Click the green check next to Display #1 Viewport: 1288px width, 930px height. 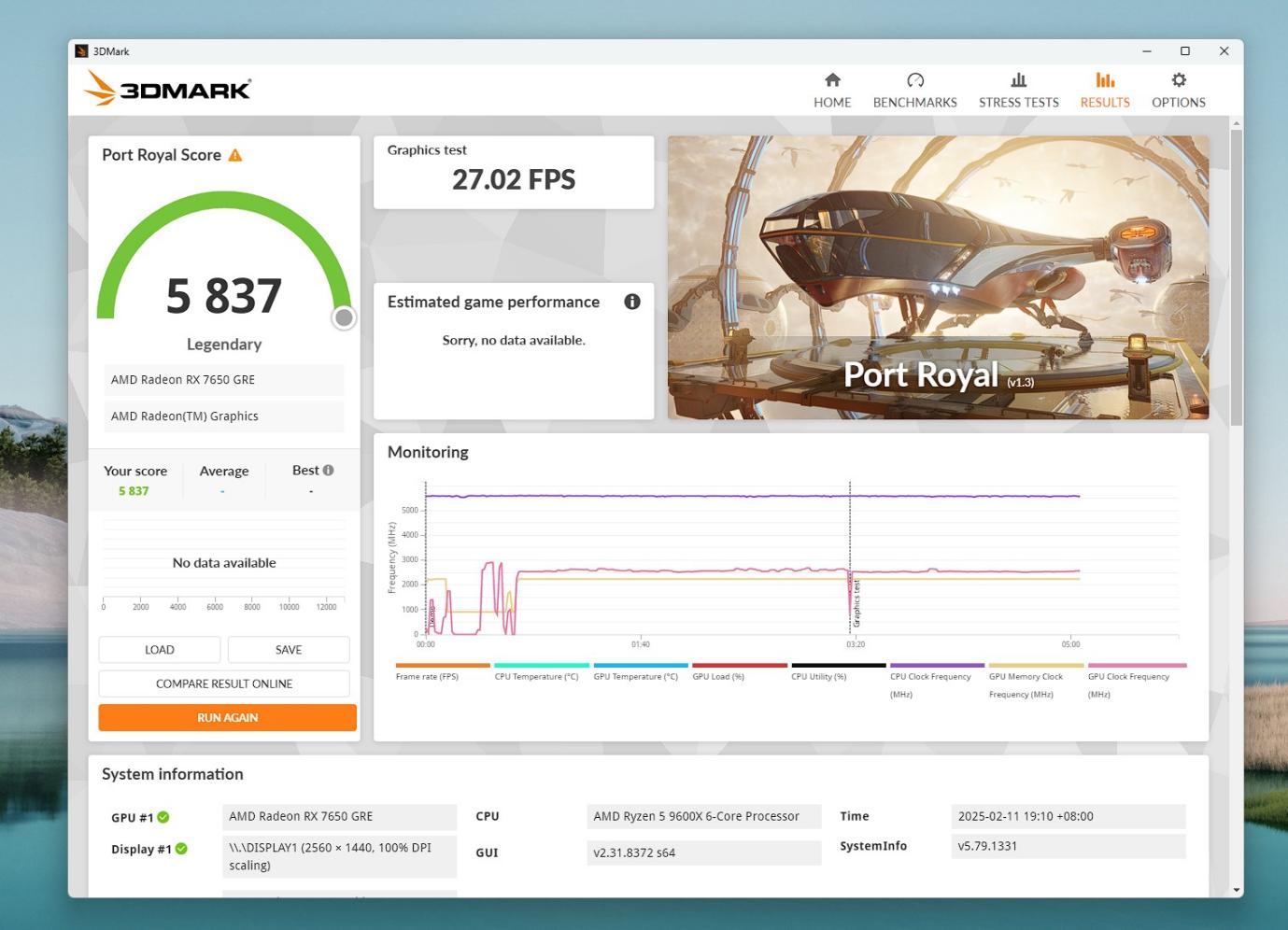(x=181, y=849)
